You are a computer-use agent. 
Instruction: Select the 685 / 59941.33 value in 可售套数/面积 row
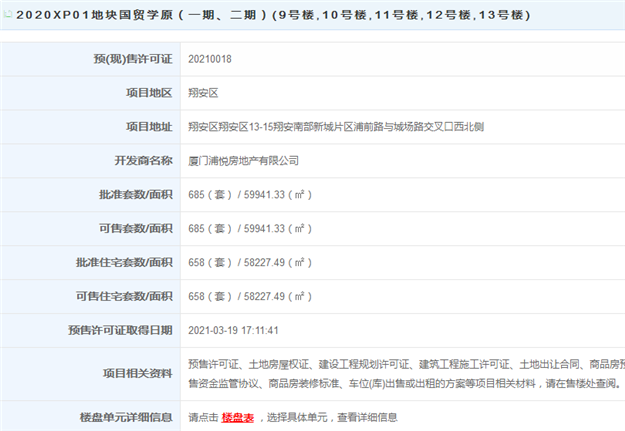click(x=250, y=228)
